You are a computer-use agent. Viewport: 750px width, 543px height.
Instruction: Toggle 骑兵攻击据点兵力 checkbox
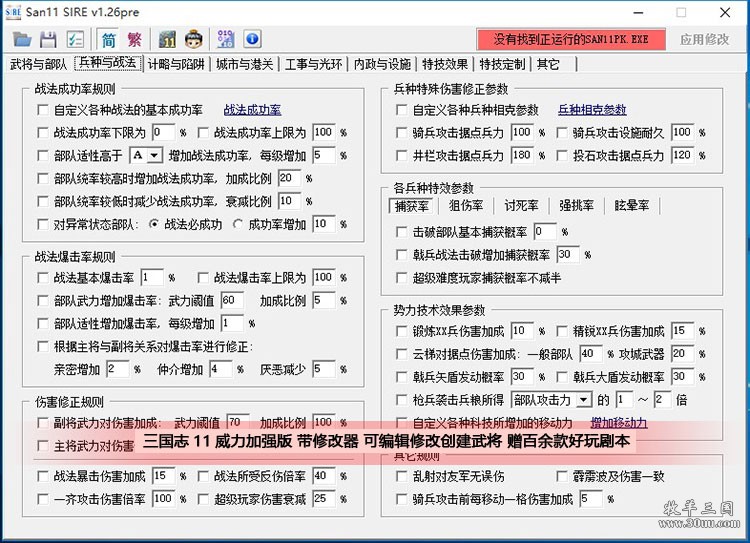(x=402, y=133)
